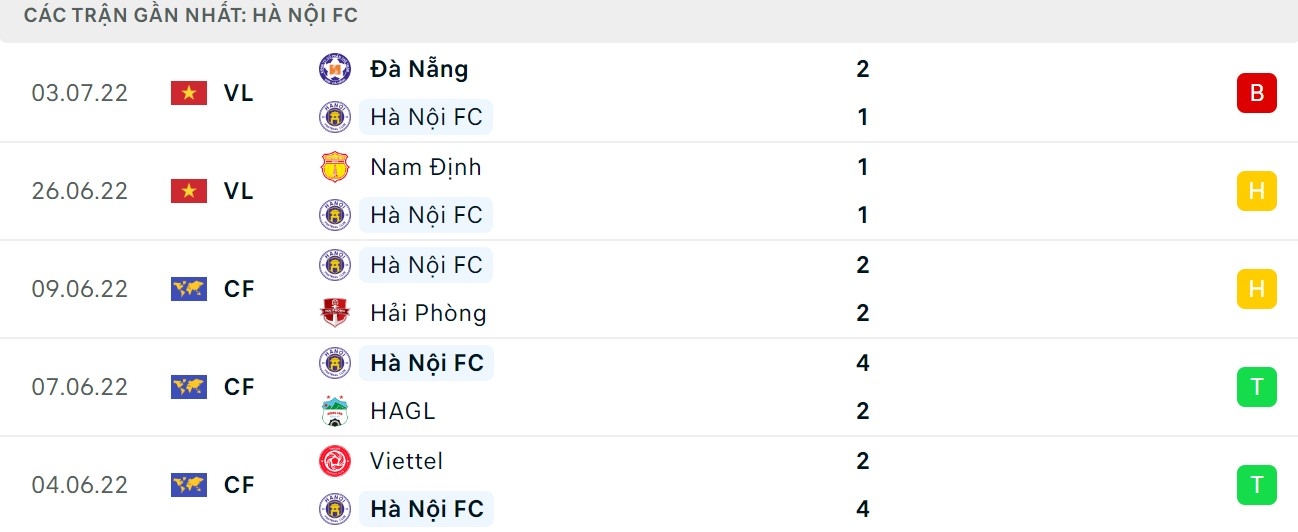
Task: Click Vietnam flag in 03.07.22 row
Action: tap(188, 93)
